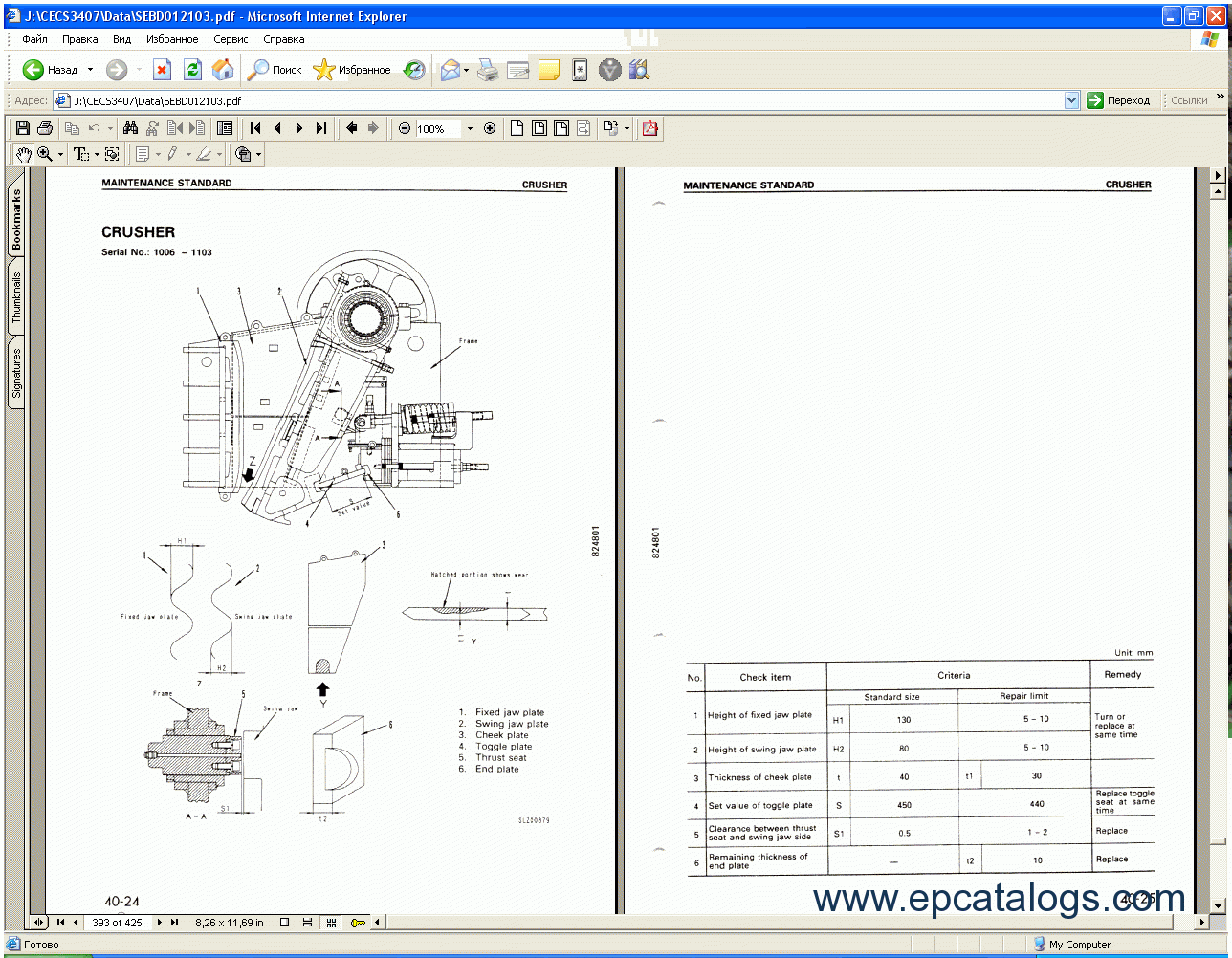
Task: Open the zoom percentage dropdown arrow
Action: click(470, 128)
